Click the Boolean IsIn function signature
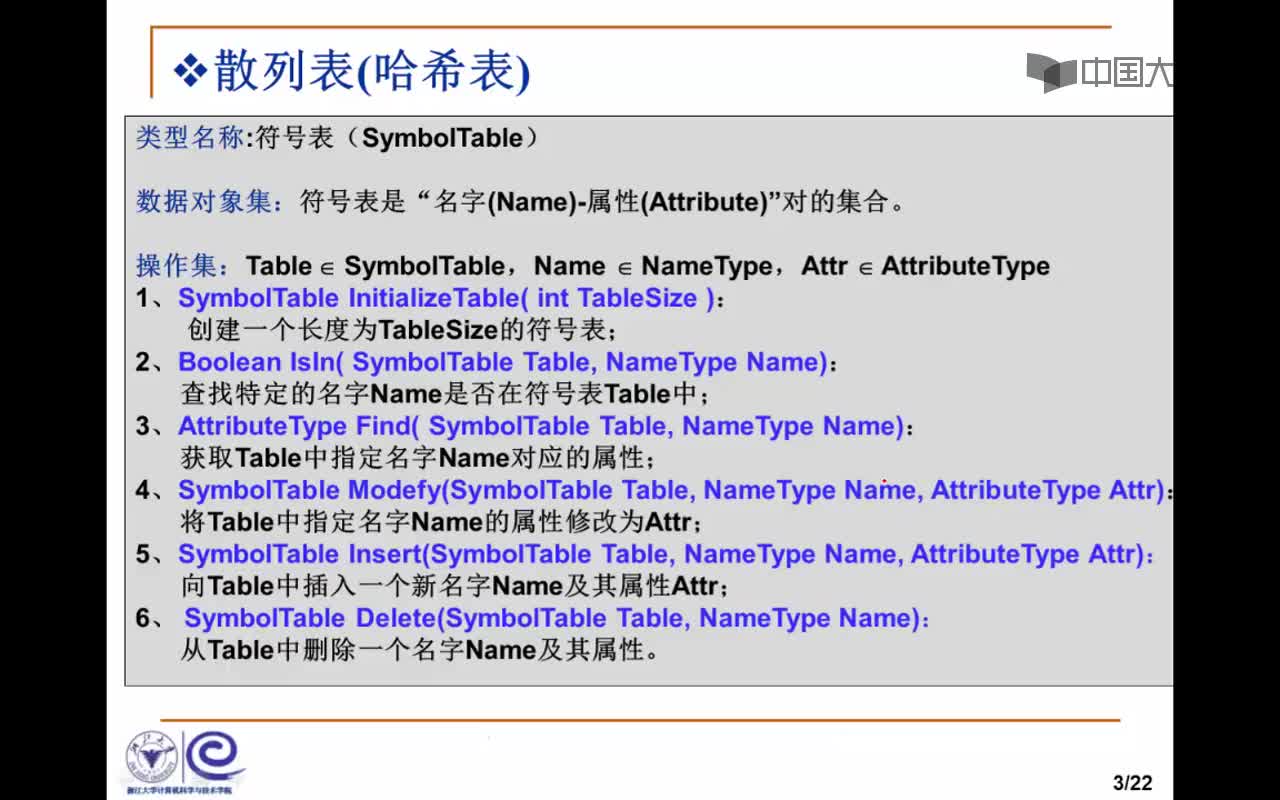Image resolution: width=1280 pixels, height=800 pixels. (x=503, y=362)
